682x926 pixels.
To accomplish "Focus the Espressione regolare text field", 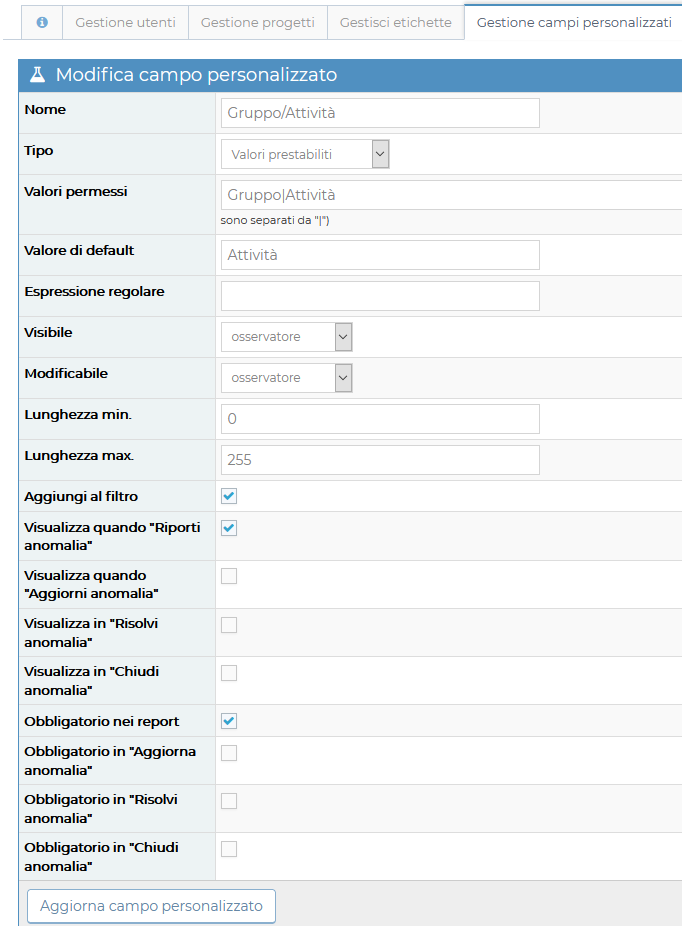I will pos(380,296).
